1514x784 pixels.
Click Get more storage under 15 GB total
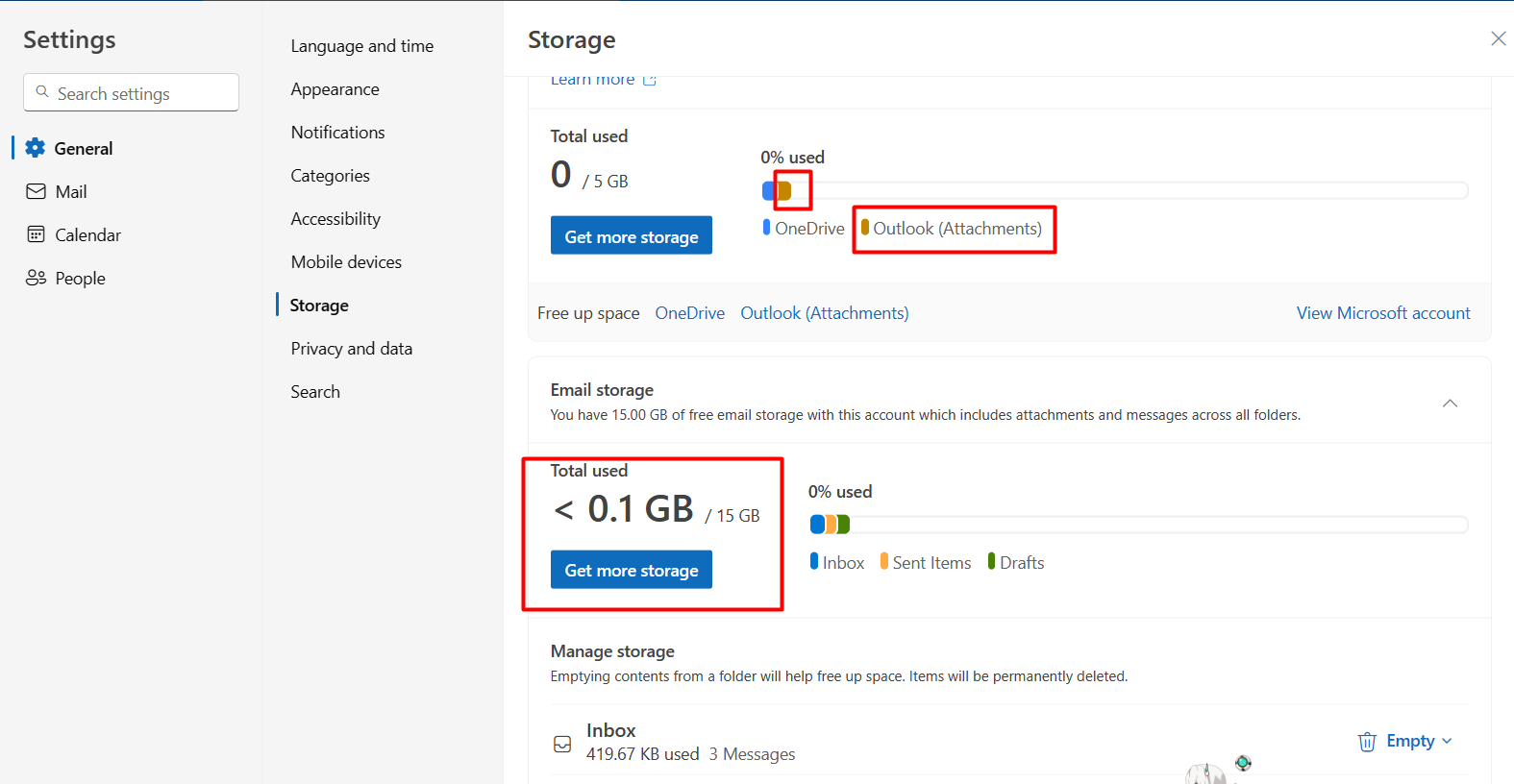[632, 570]
